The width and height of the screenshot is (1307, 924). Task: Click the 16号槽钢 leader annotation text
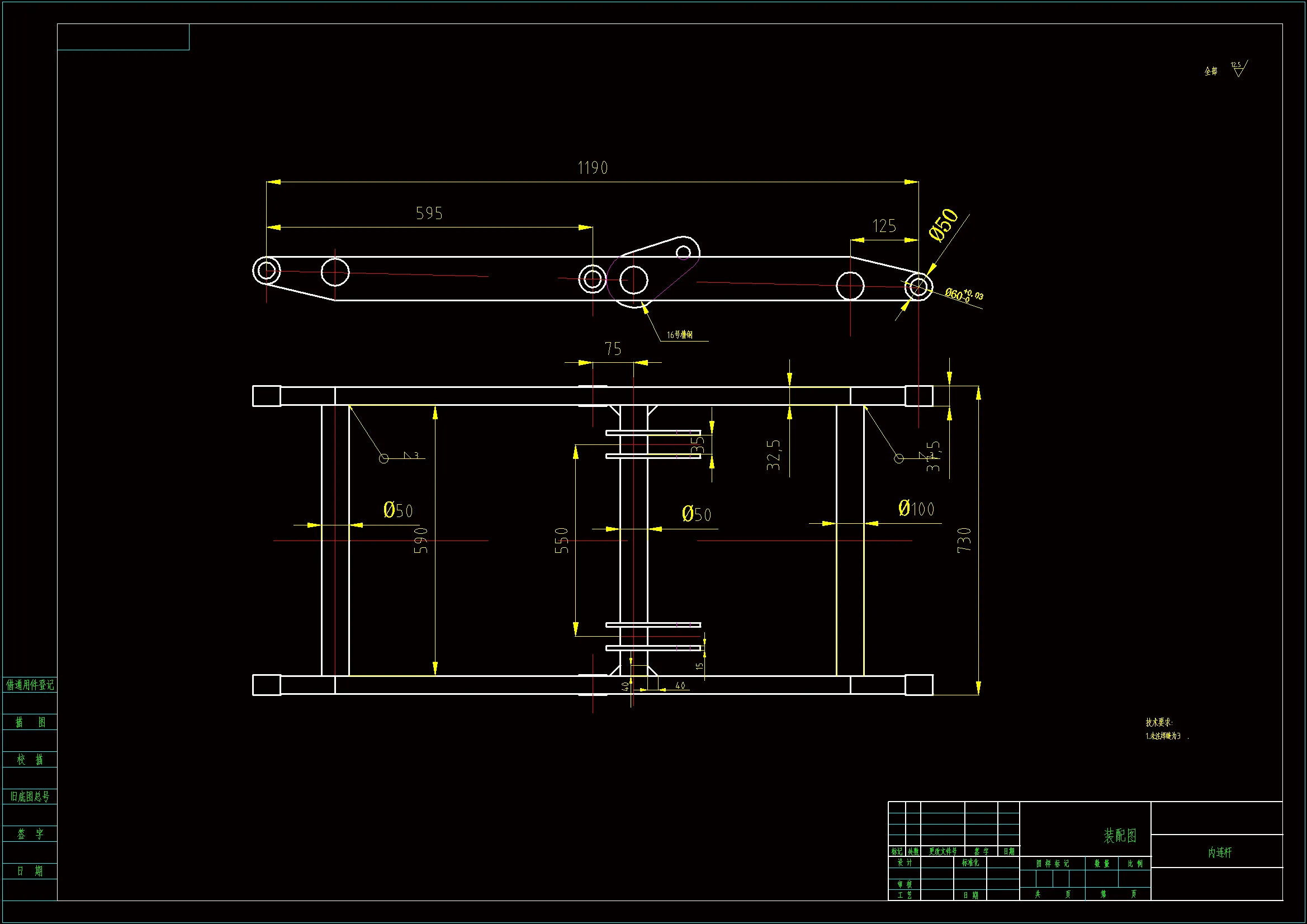pyautogui.click(x=680, y=335)
